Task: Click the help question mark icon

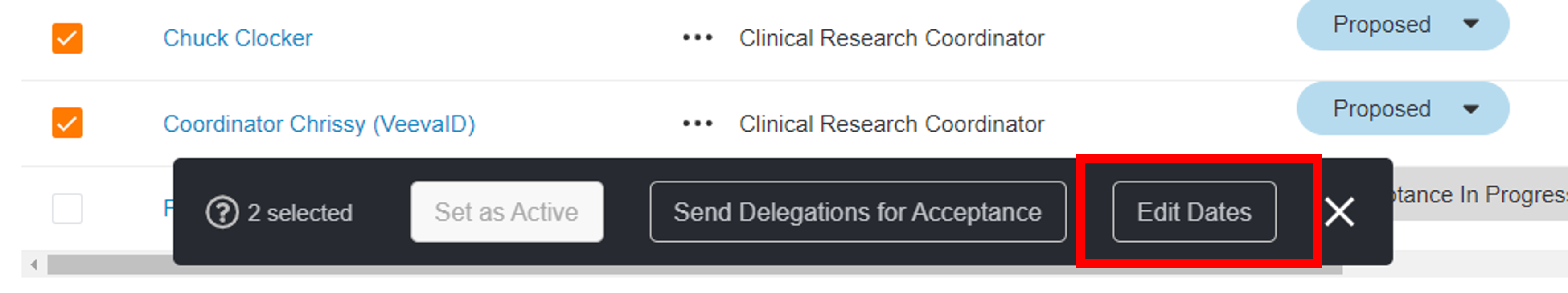Action: coord(222,213)
